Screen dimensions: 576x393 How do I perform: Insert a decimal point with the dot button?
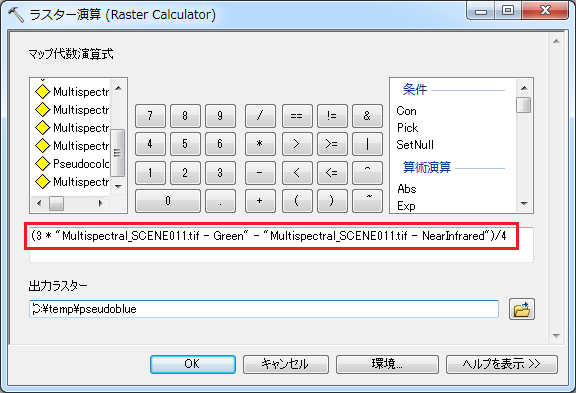point(220,201)
